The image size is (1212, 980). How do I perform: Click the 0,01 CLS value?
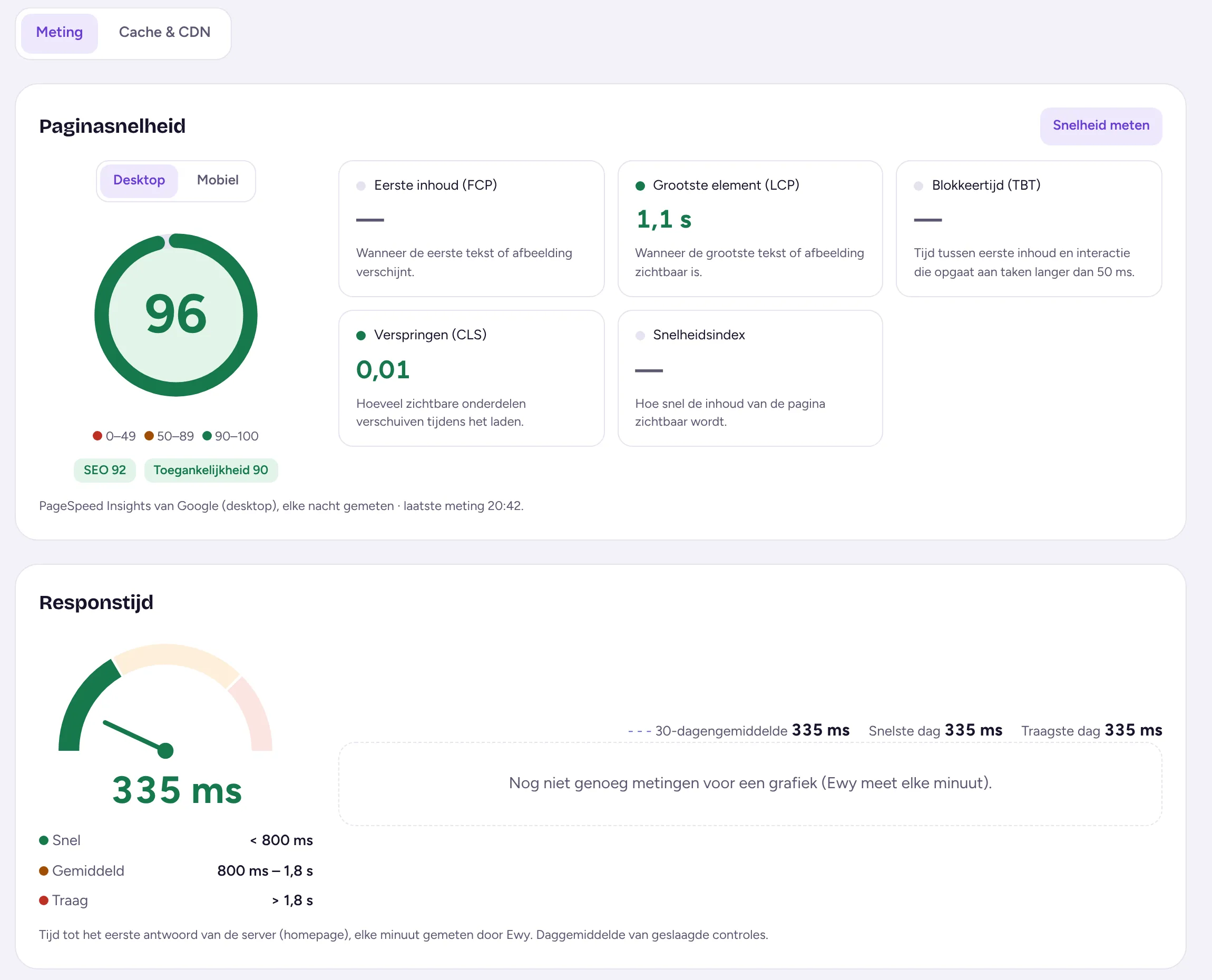[383, 370]
